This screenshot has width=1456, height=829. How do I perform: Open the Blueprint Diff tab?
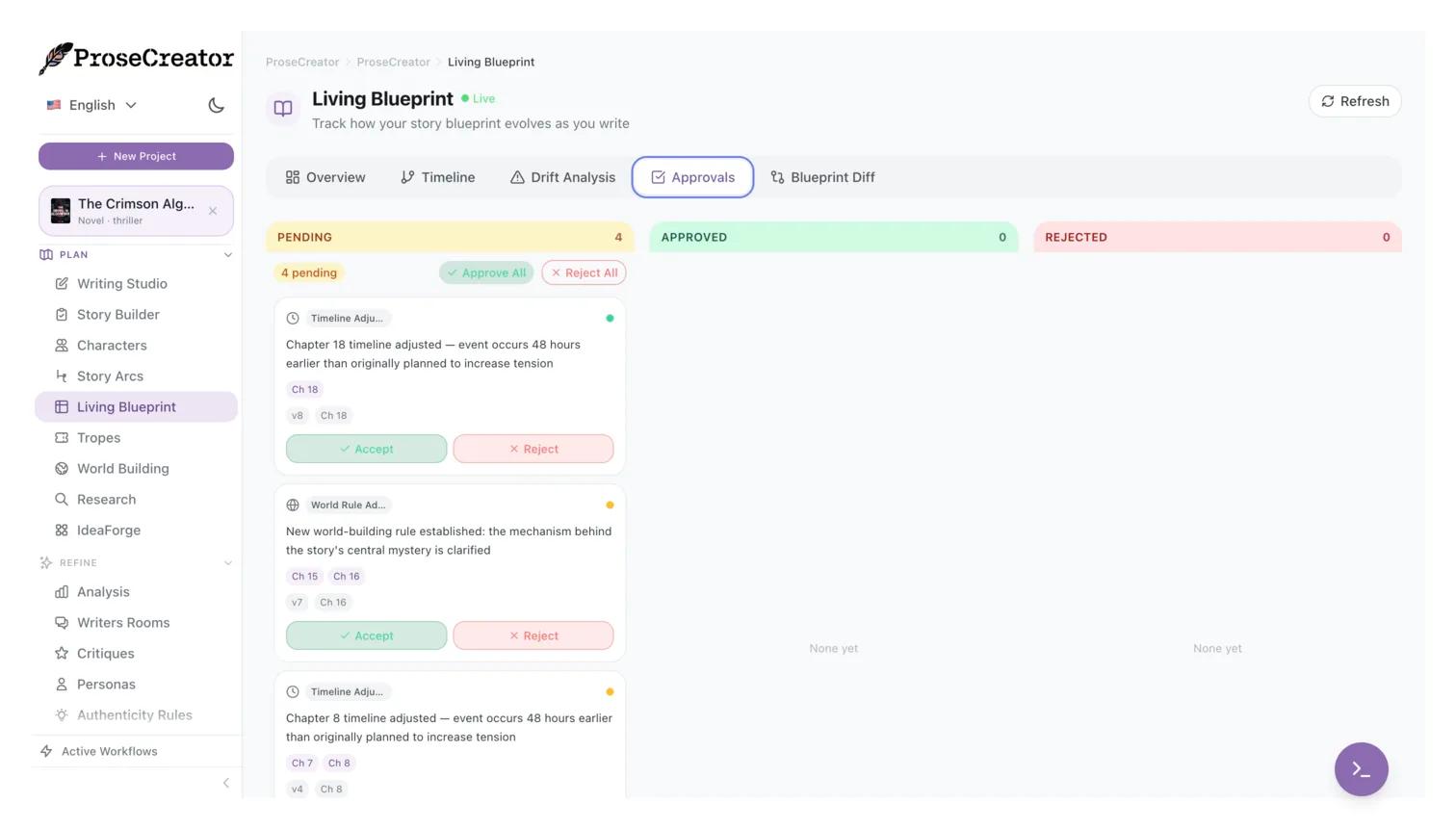[822, 177]
